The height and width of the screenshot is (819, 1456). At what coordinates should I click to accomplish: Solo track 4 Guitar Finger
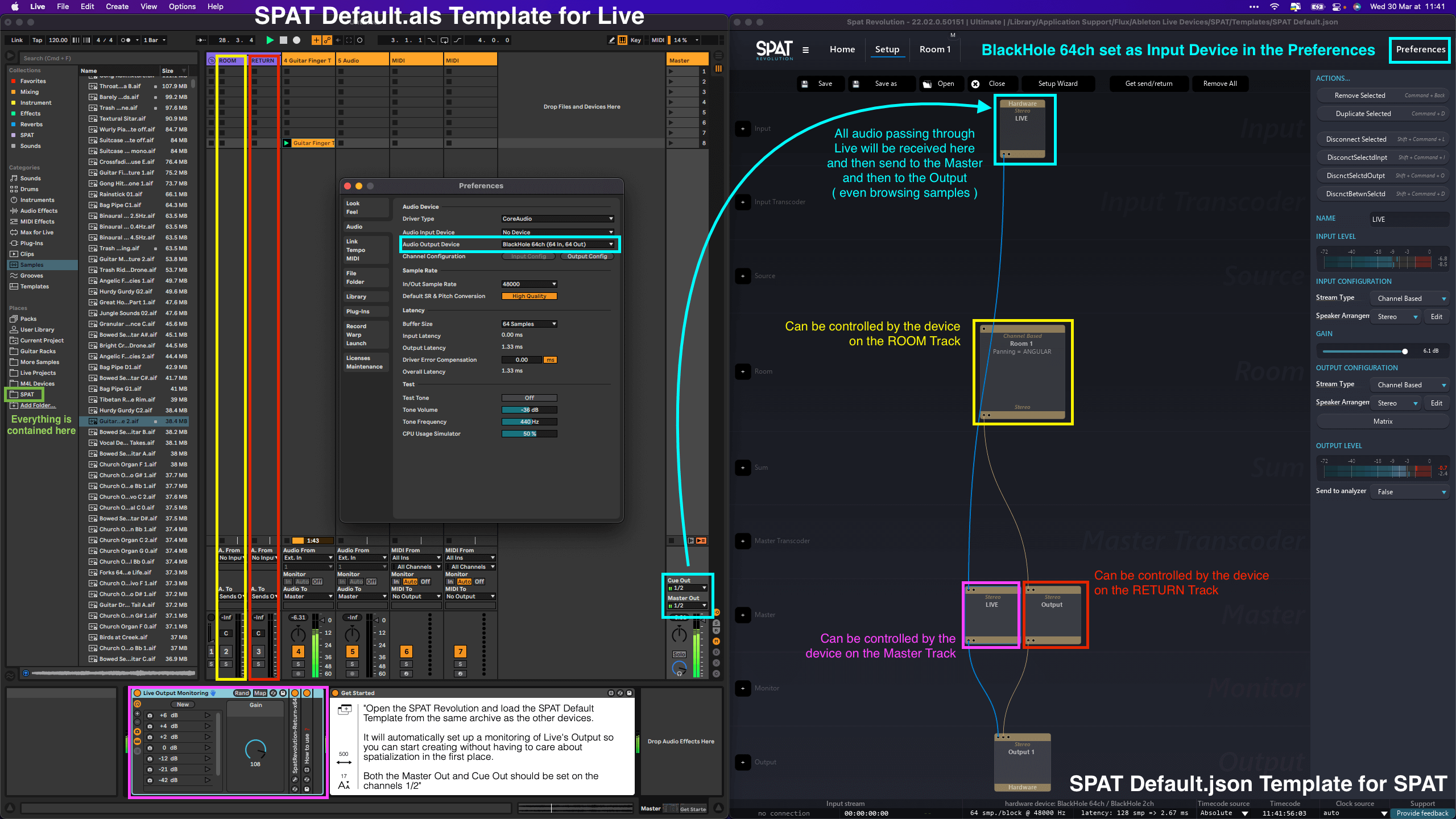298,664
